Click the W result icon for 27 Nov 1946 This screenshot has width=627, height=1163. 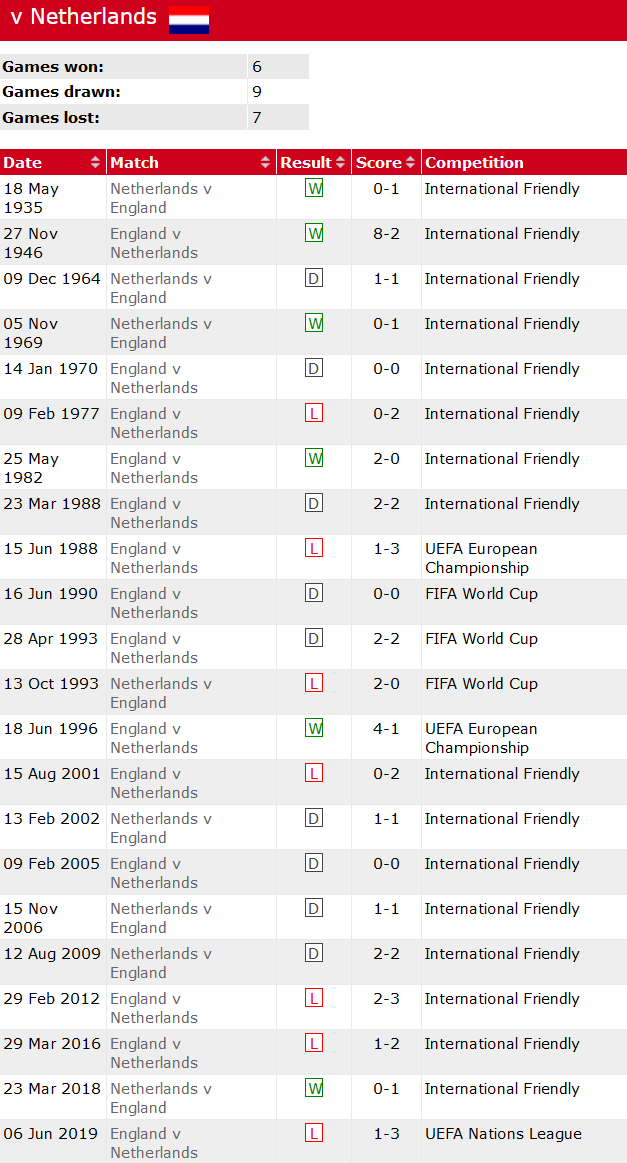(314, 234)
